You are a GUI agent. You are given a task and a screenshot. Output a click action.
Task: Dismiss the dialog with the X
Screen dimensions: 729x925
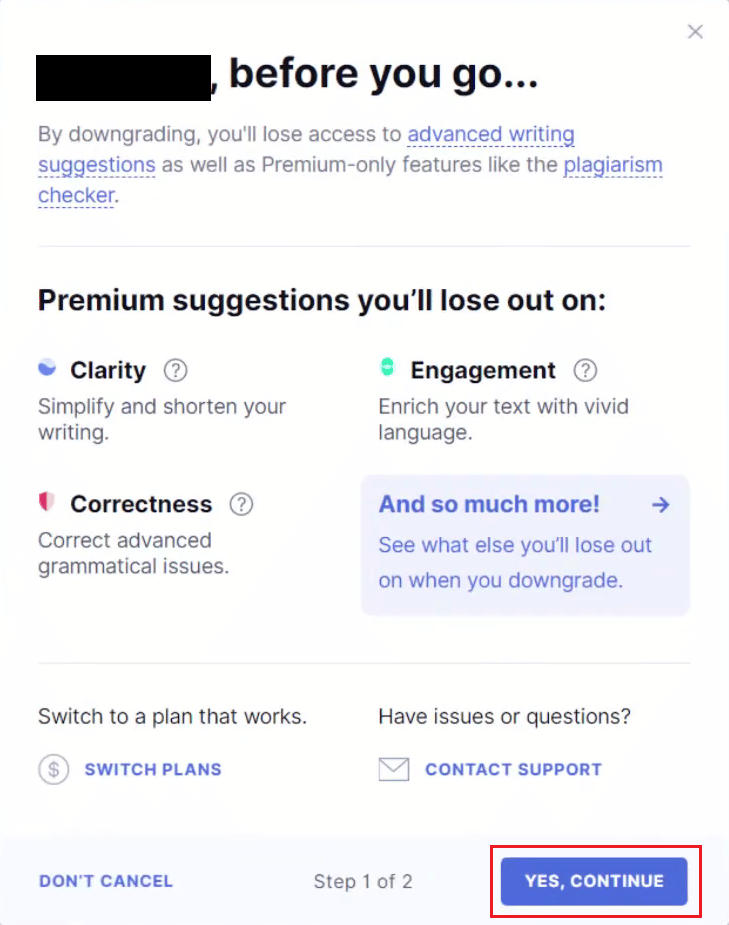(695, 31)
